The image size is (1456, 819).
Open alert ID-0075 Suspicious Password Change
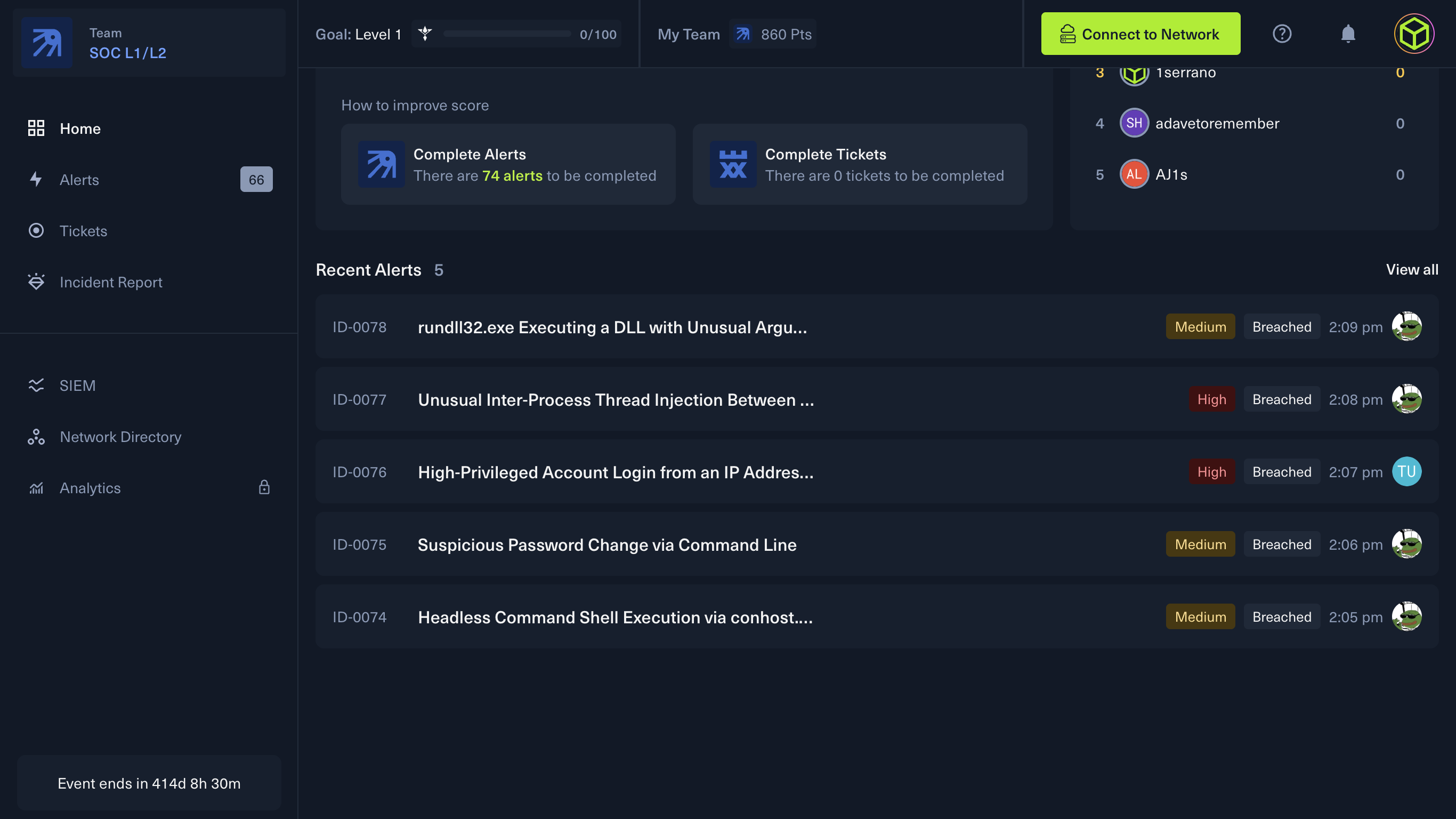click(x=606, y=545)
